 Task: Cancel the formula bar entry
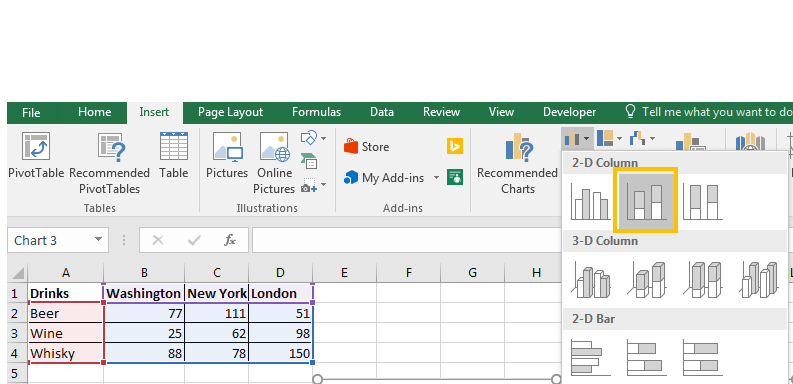pos(158,240)
